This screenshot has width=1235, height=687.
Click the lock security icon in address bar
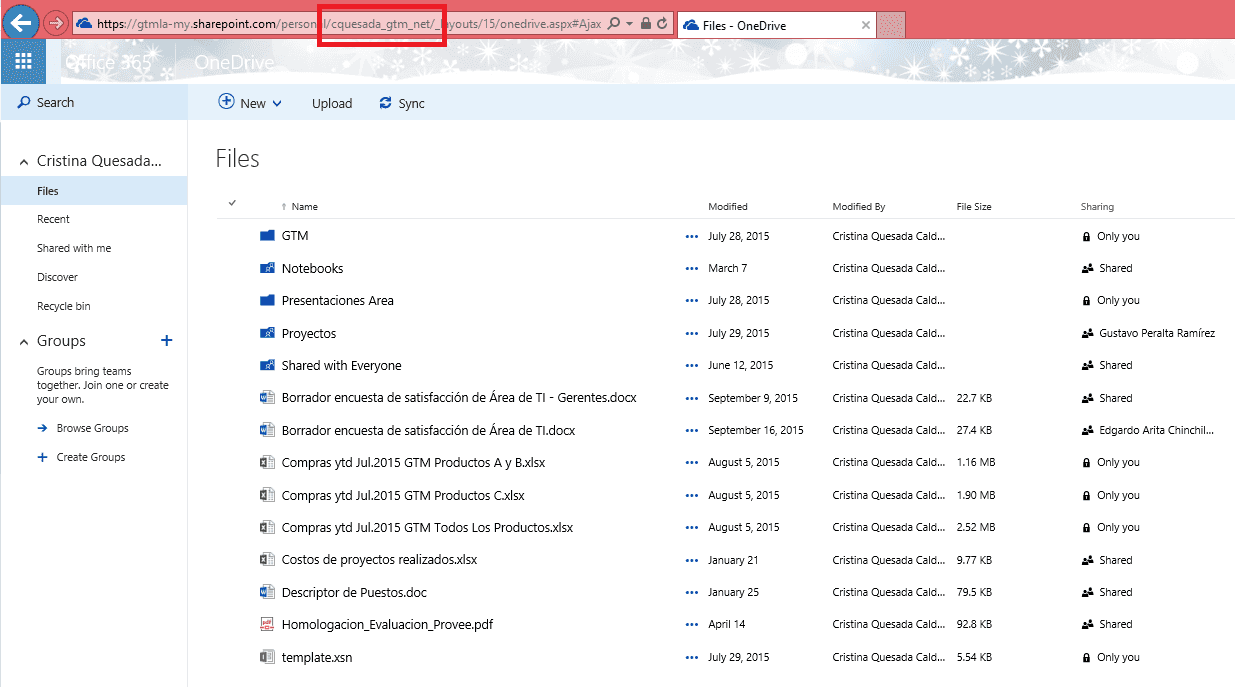[x=645, y=23]
